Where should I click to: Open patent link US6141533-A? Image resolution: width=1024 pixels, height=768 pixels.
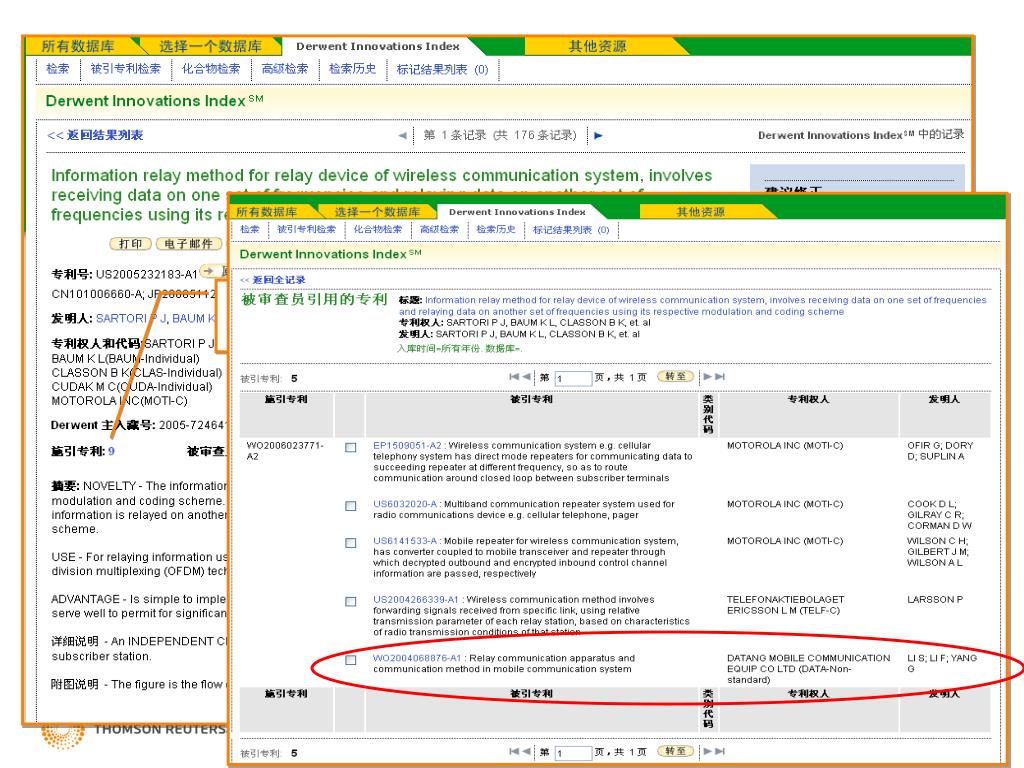coord(405,541)
